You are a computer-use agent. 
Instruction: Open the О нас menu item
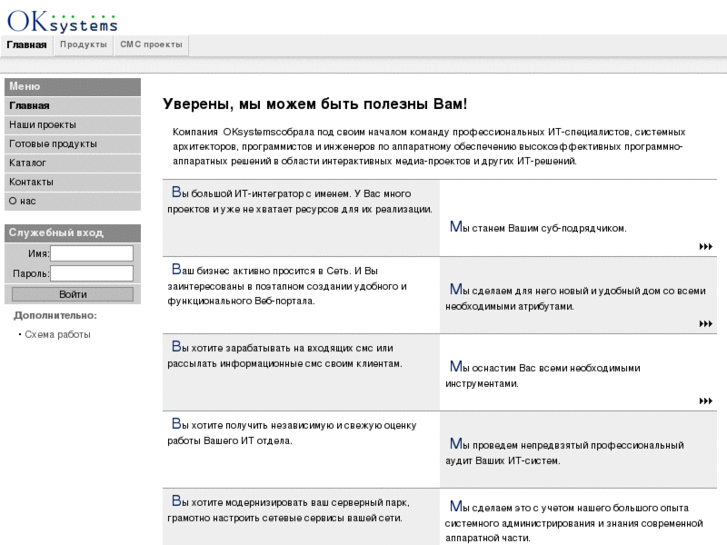[x=73, y=201]
